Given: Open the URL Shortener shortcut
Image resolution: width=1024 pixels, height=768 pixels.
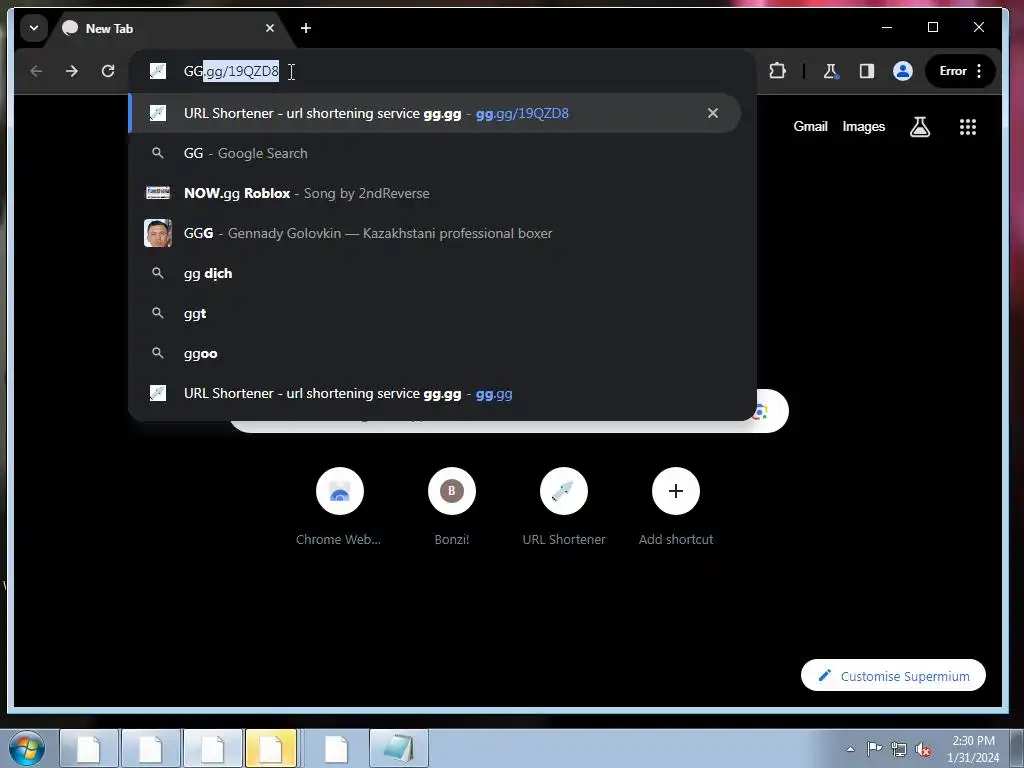Looking at the screenshot, I should click(564, 507).
